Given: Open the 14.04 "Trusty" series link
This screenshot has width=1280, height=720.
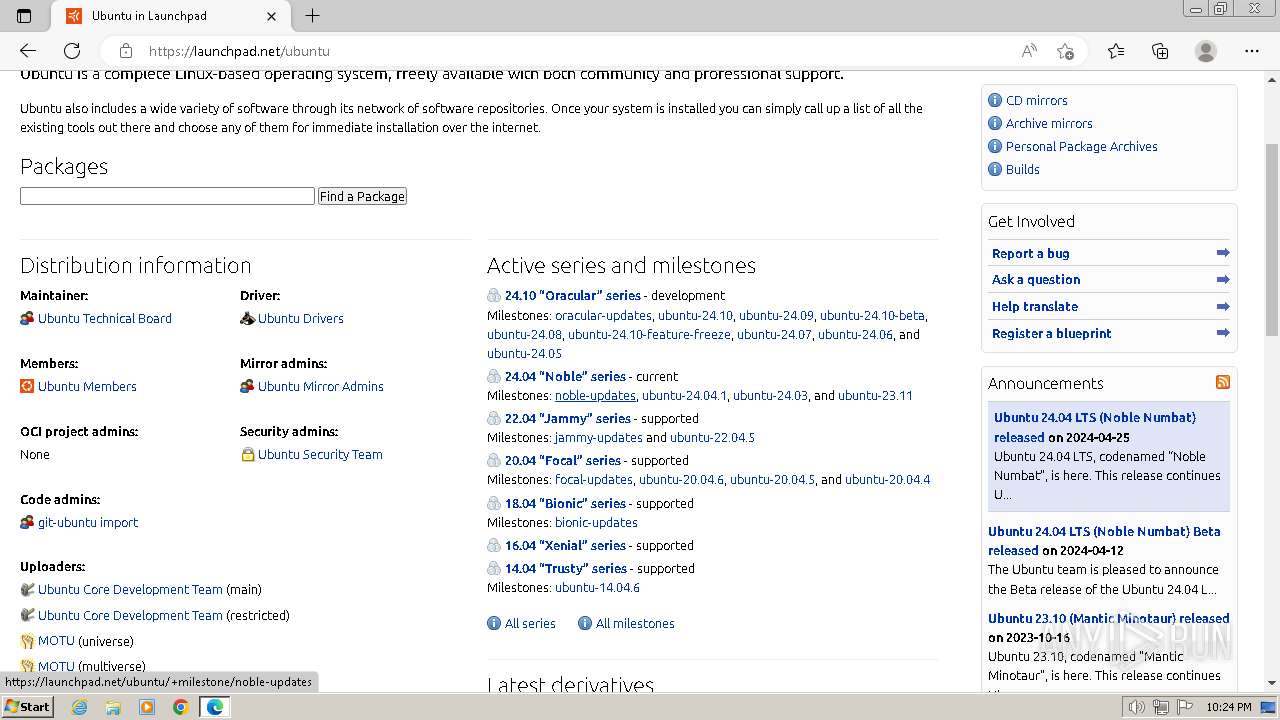Looking at the screenshot, I should pos(566,568).
